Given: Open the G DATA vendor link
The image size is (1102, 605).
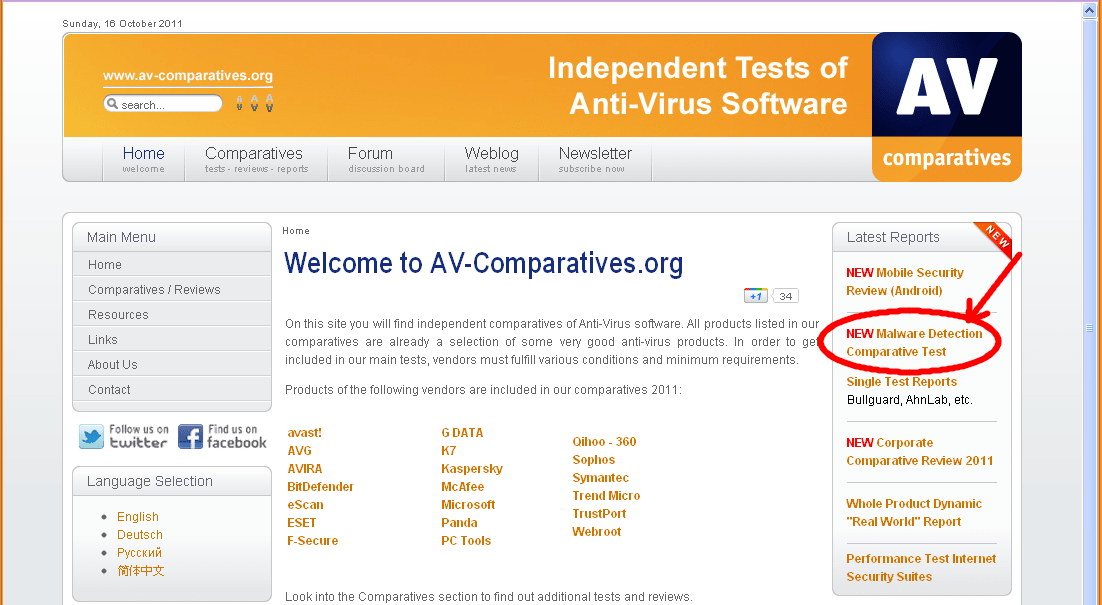Looking at the screenshot, I should click(462, 433).
